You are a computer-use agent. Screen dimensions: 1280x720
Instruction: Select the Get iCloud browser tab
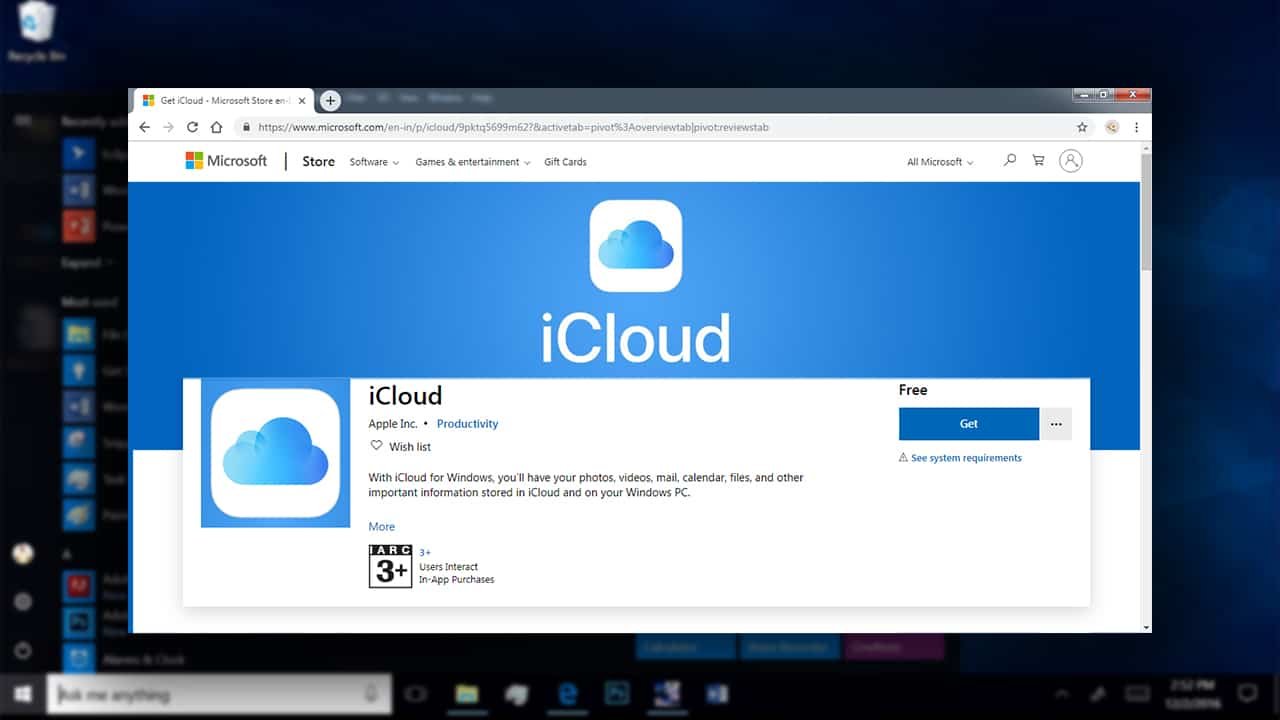pyautogui.click(x=224, y=100)
